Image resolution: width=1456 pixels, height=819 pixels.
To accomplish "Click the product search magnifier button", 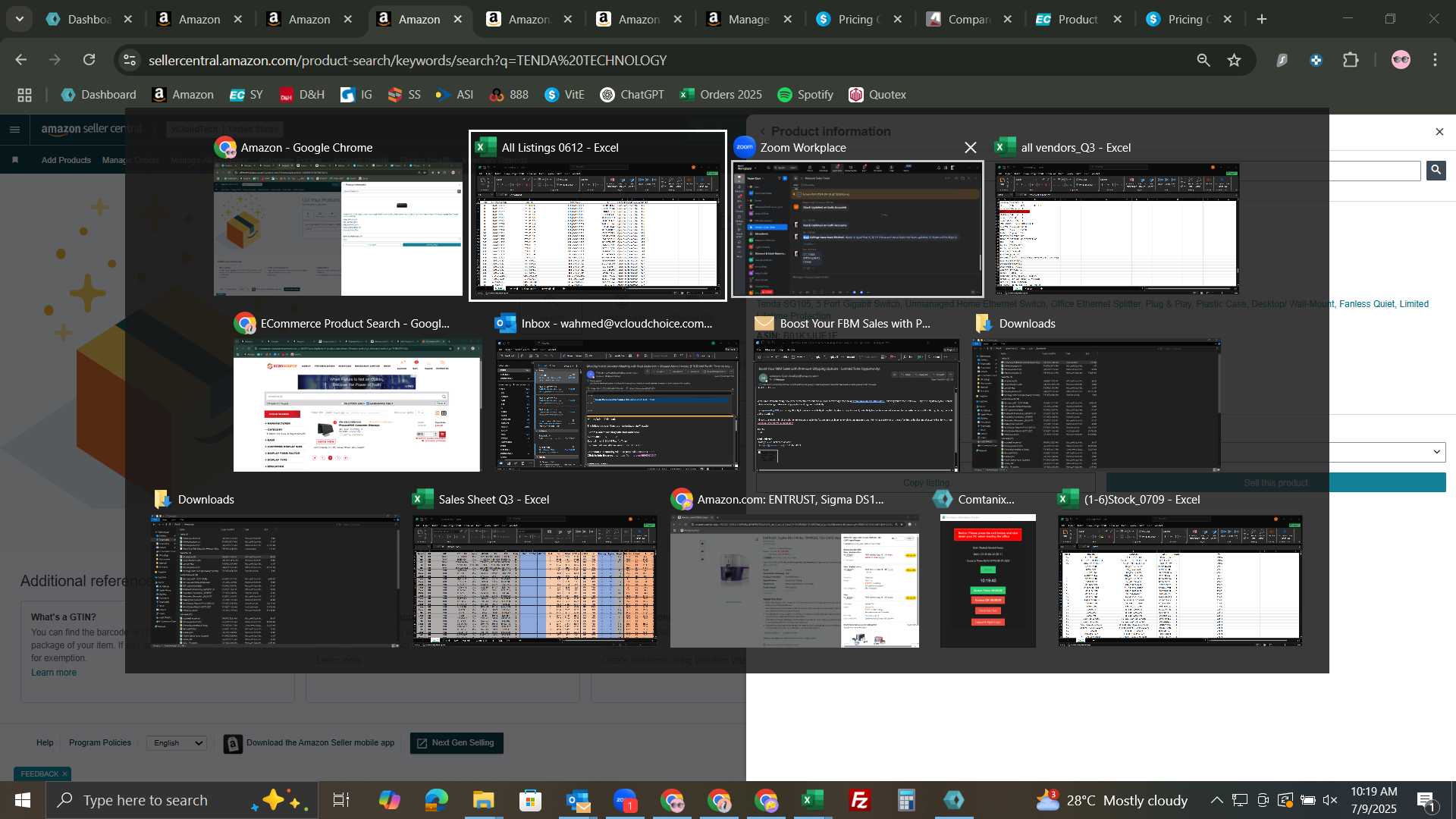I will point(1436,170).
